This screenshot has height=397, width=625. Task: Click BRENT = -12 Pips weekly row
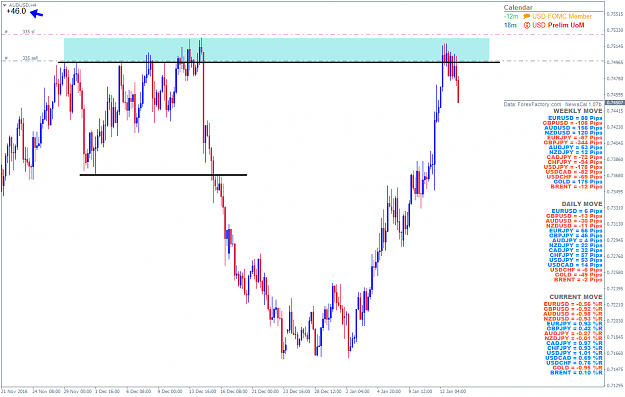(576, 187)
